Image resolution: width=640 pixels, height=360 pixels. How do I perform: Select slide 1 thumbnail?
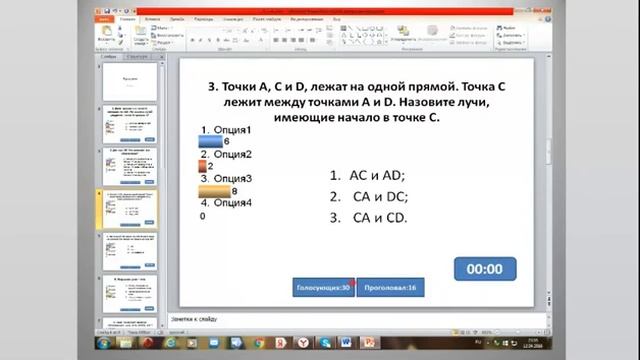130,82
